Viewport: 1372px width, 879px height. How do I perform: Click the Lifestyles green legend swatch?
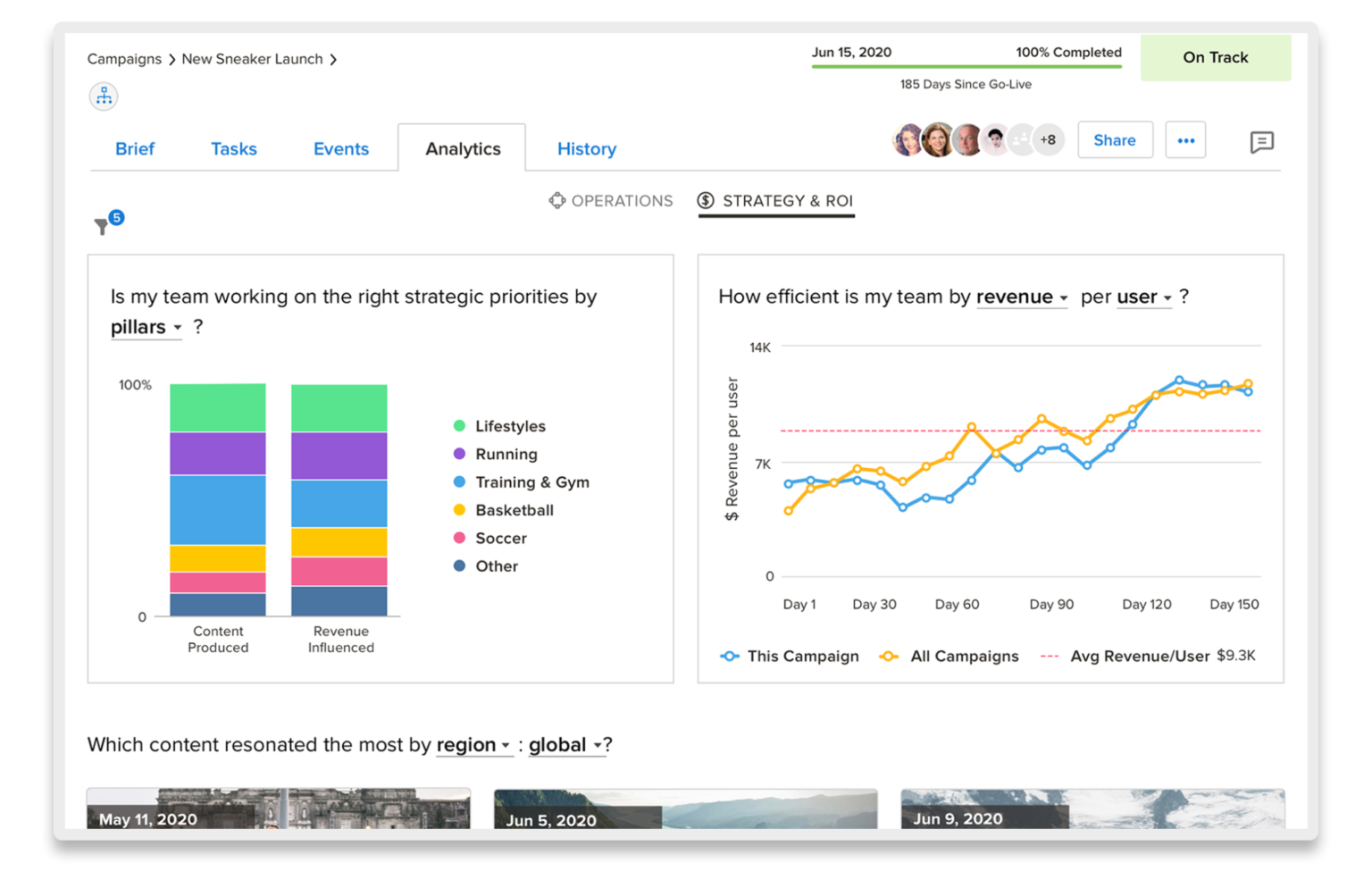click(459, 426)
